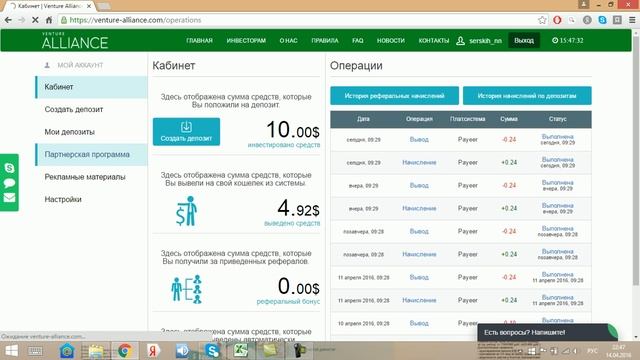
Task: Click the Платсистема column header
Action: coord(468,119)
